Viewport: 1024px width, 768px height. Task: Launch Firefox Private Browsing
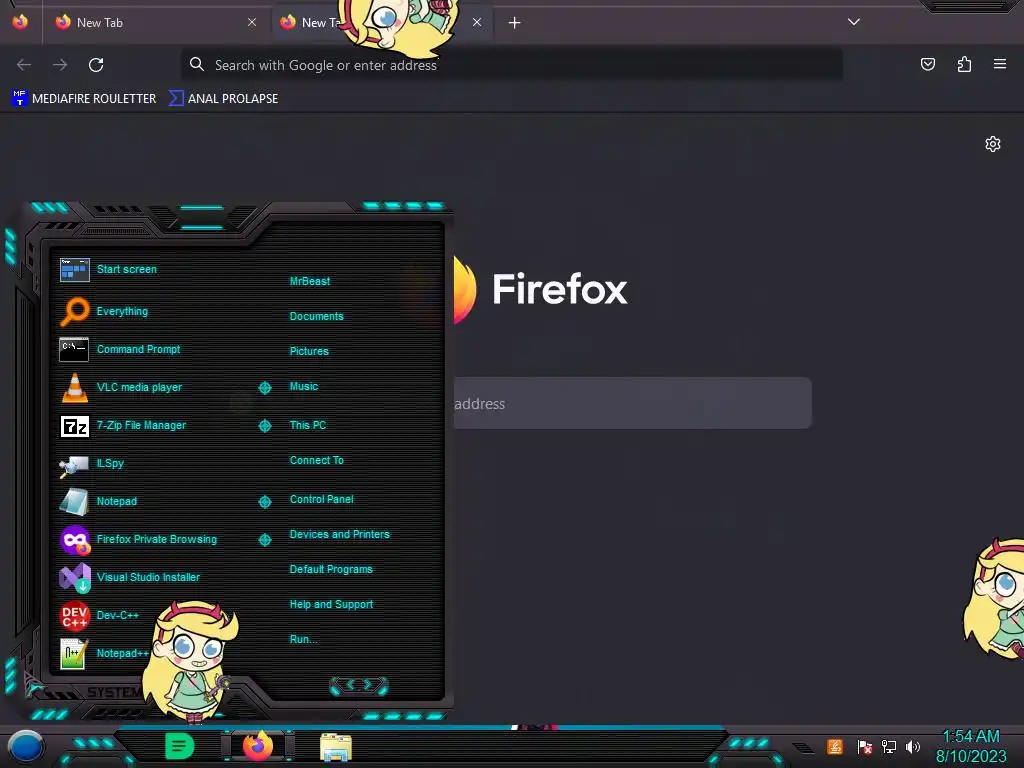click(x=138, y=539)
